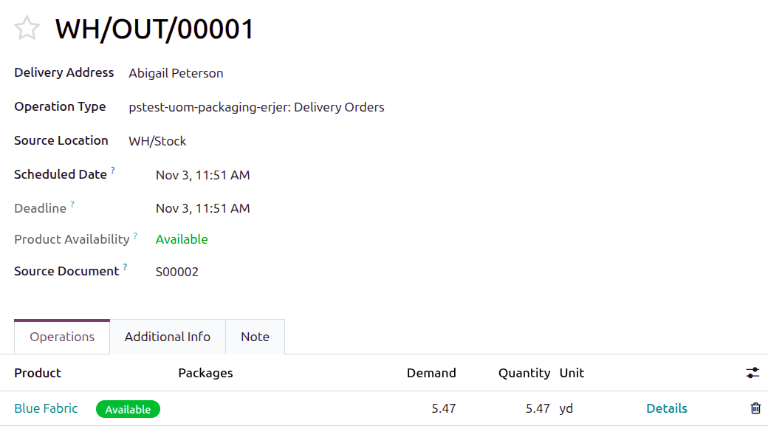Delete the Blue Fabric line with trash icon
768x429 pixels.
click(x=755, y=408)
